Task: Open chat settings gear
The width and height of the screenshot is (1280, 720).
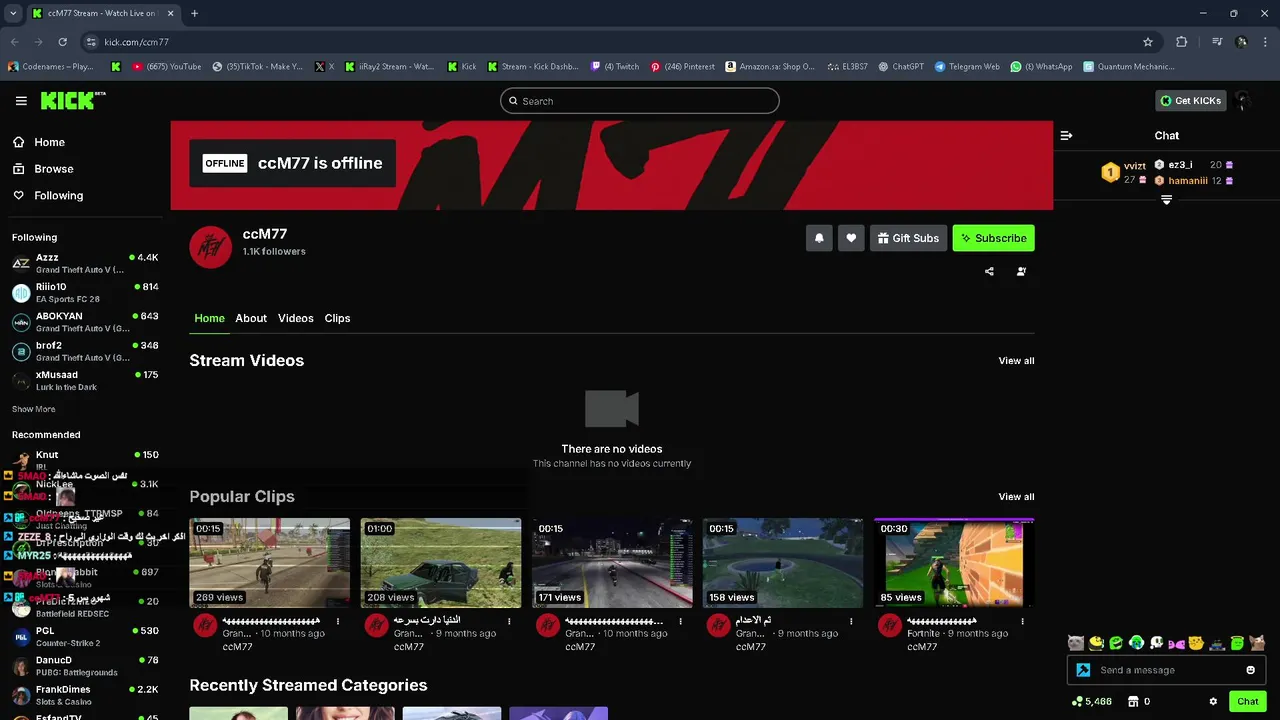Action: click(1213, 702)
